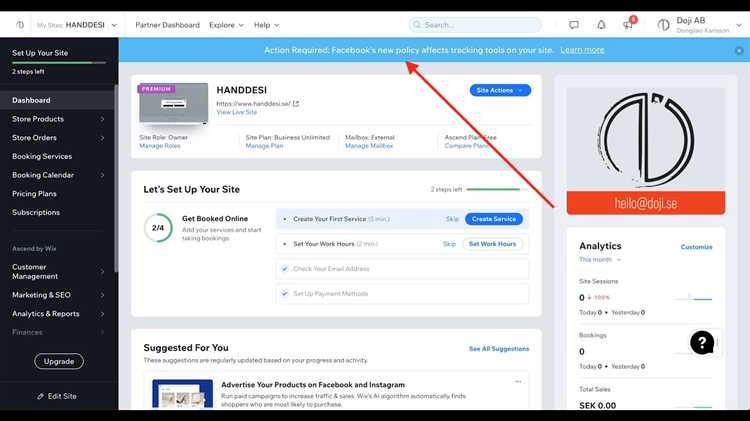Image resolution: width=750 pixels, height=421 pixels.
Task: Open the announcements megaphone icon with badge
Action: [629, 24]
